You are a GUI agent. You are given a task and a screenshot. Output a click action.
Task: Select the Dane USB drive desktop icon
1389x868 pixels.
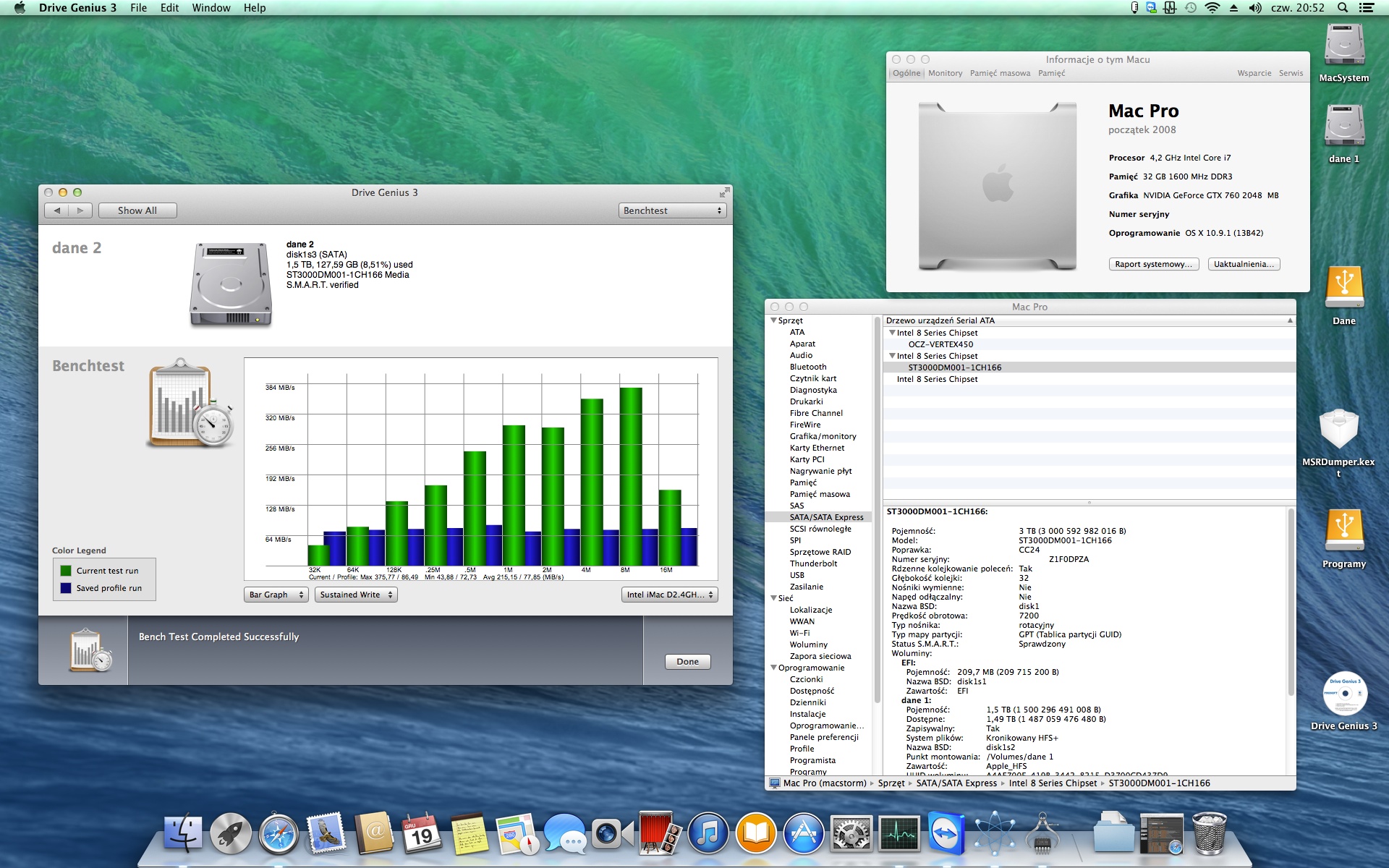[x=1344, y=288]
